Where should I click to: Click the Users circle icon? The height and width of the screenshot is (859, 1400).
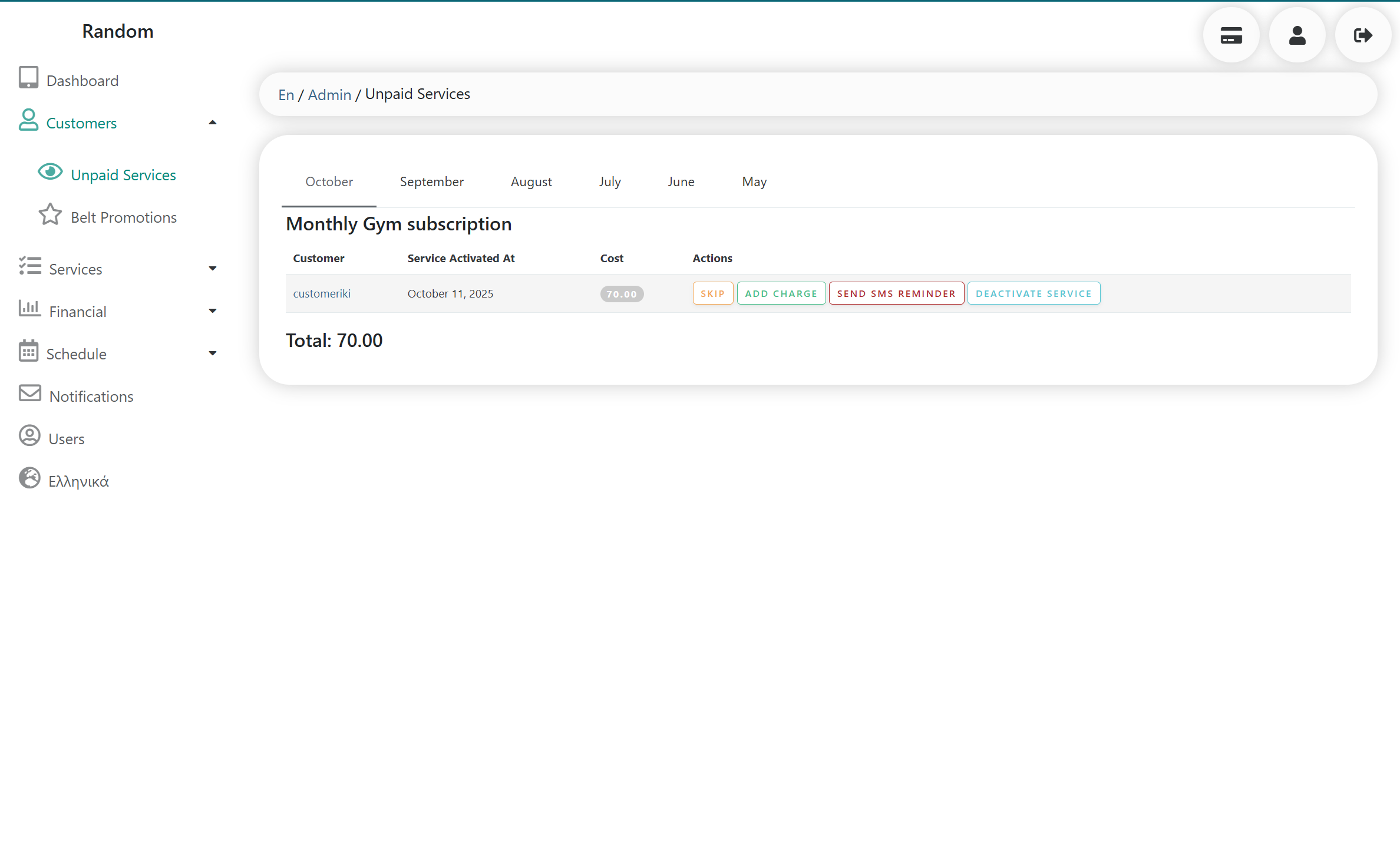[29, 436]
